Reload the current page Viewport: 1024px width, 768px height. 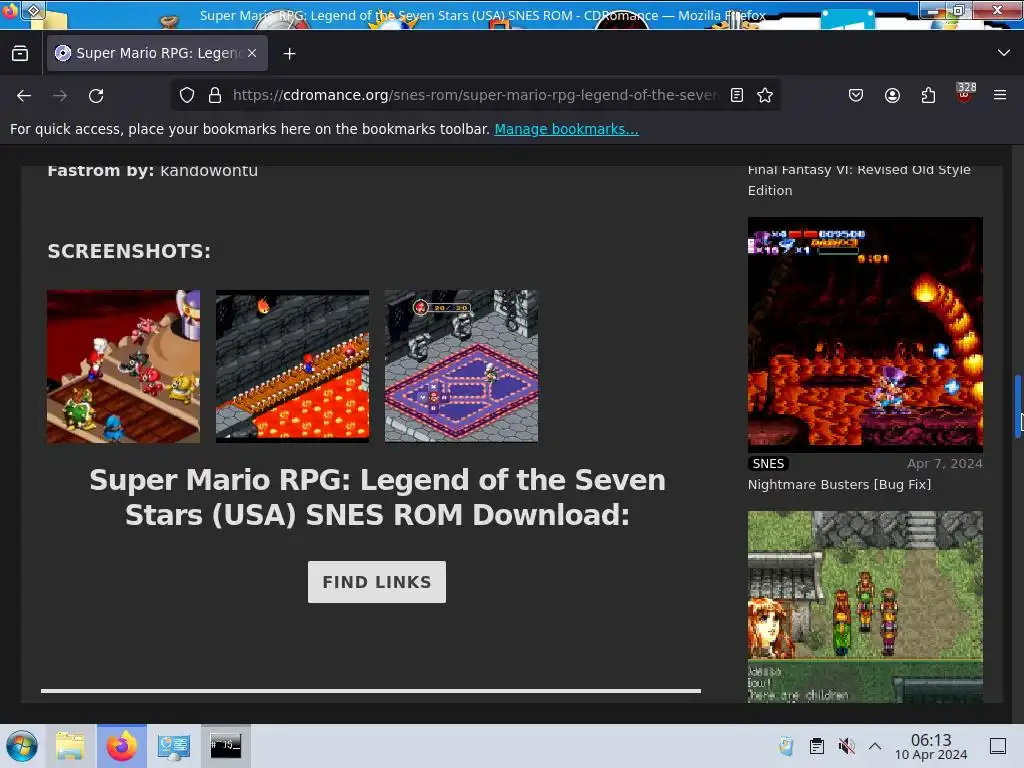(x=96, y=95)
